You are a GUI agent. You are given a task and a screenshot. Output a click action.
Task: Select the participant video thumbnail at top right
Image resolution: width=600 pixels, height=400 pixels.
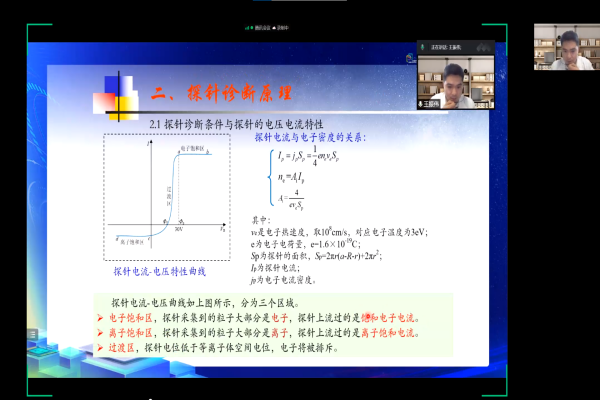(565, 47)
